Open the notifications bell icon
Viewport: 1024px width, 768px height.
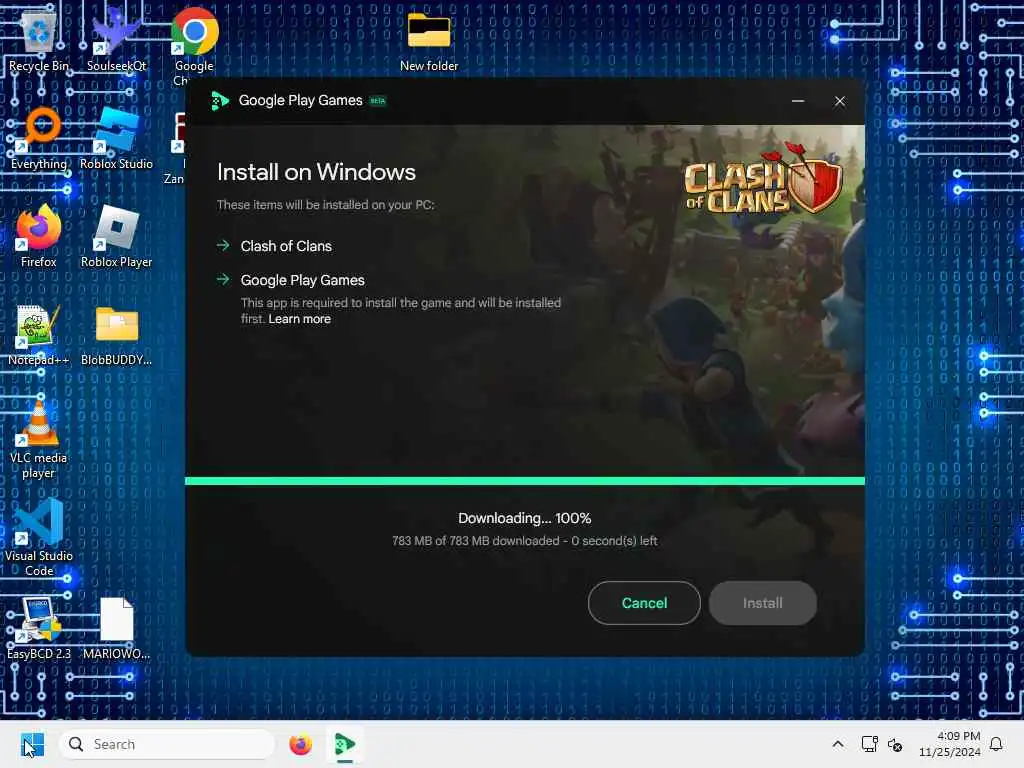pos(996,744)
